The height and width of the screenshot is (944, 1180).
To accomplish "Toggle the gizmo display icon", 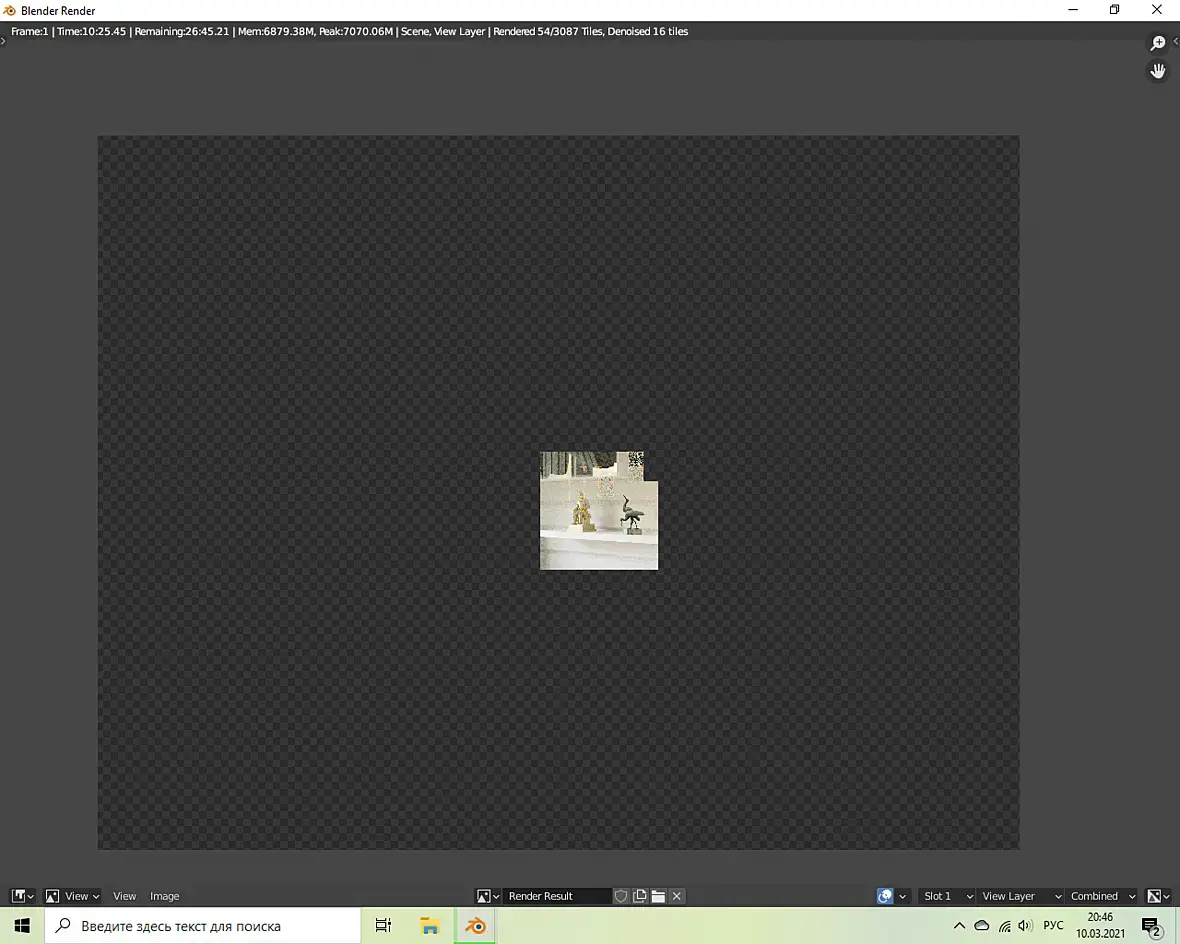I will click(885, 896).
